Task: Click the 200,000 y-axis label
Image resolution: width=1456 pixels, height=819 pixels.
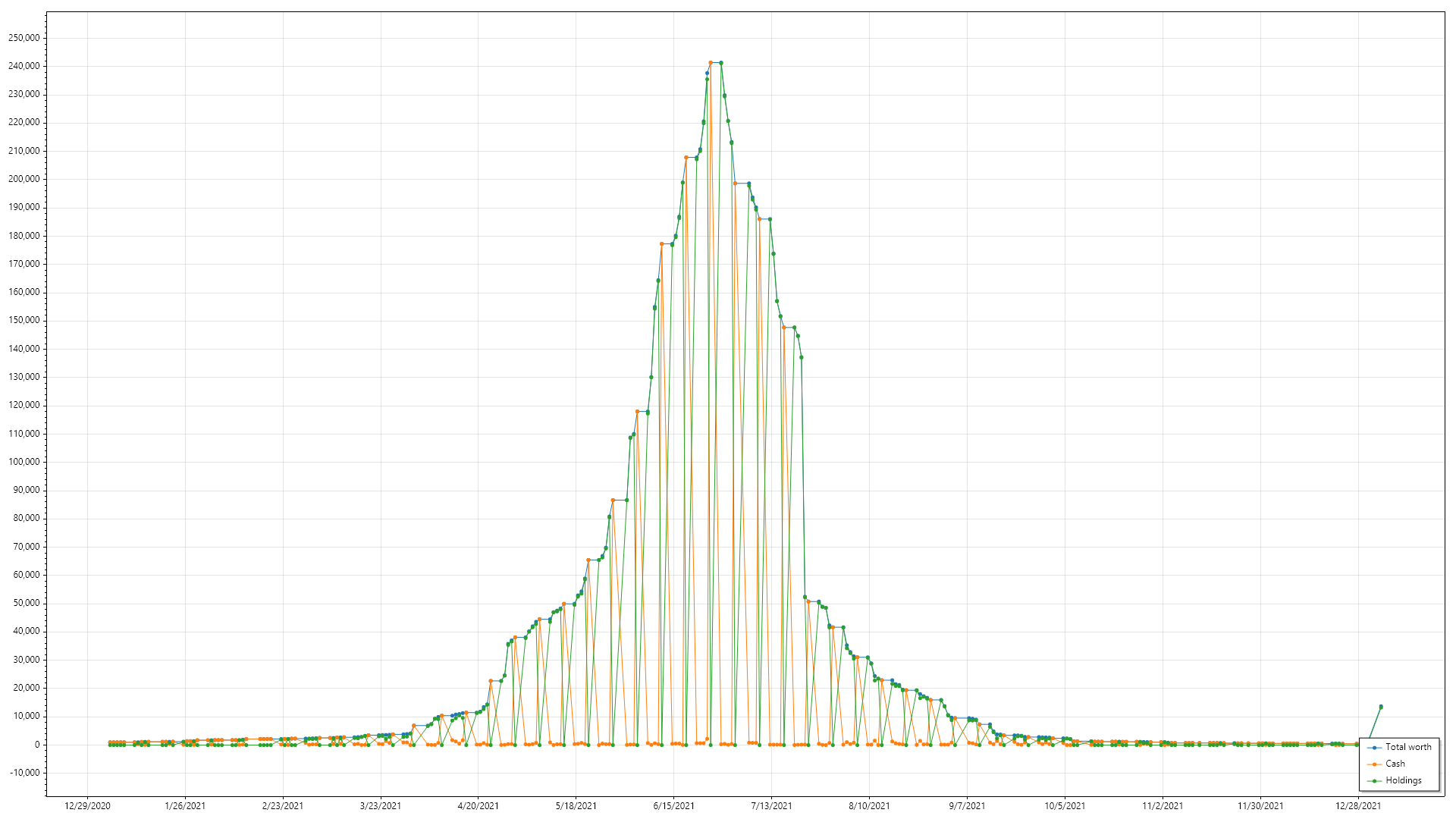Action: pos(24,179)
